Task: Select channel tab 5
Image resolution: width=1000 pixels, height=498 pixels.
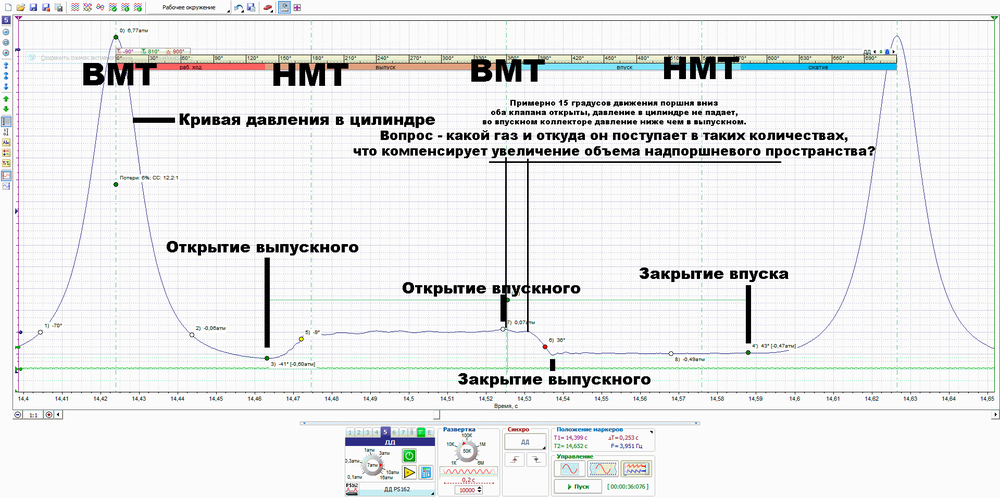Action: 385,432
